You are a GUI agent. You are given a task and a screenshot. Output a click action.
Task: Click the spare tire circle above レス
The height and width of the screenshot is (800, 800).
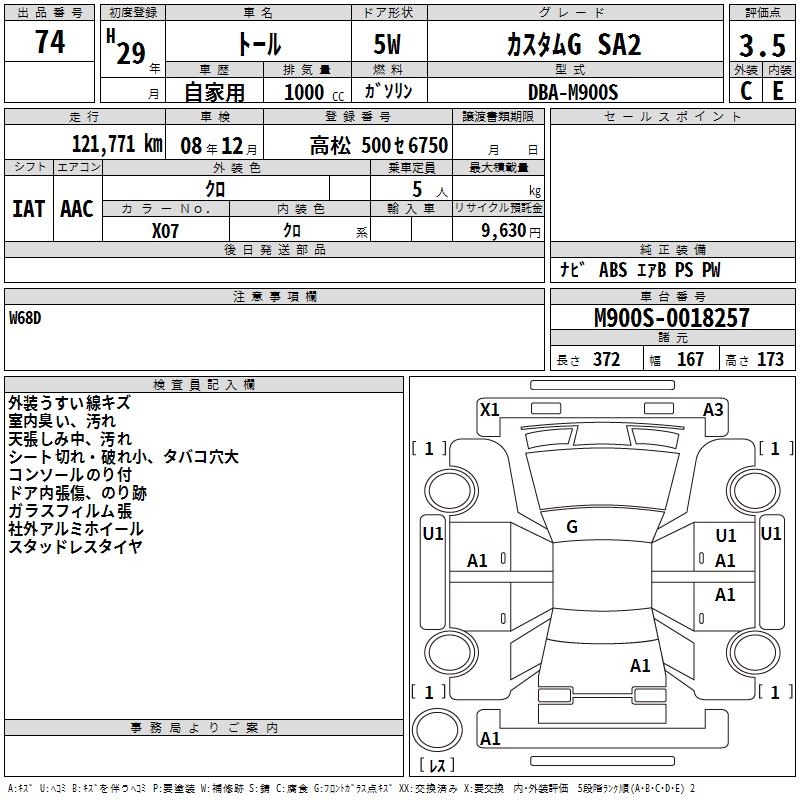437,730
